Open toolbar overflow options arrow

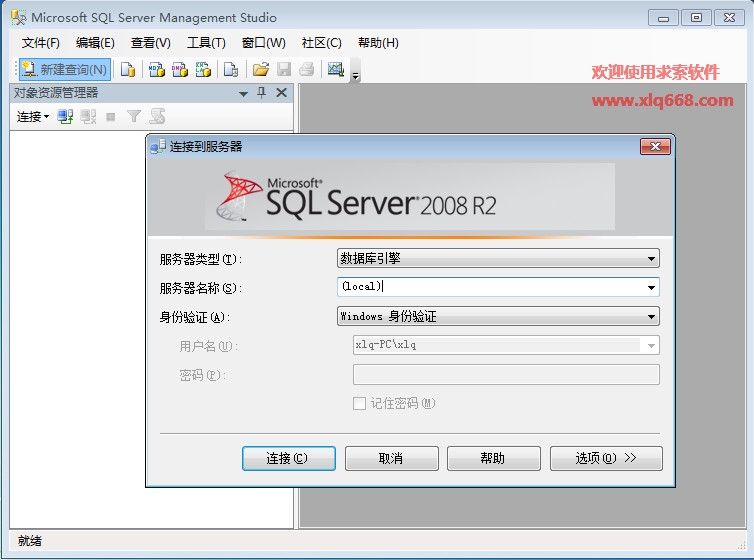(356, 75)
